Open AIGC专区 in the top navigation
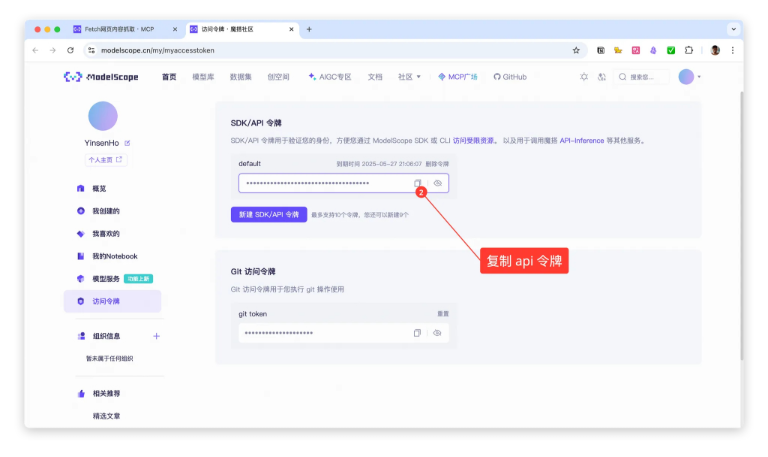This screenshot has height=457, width=768. (330, 77)
